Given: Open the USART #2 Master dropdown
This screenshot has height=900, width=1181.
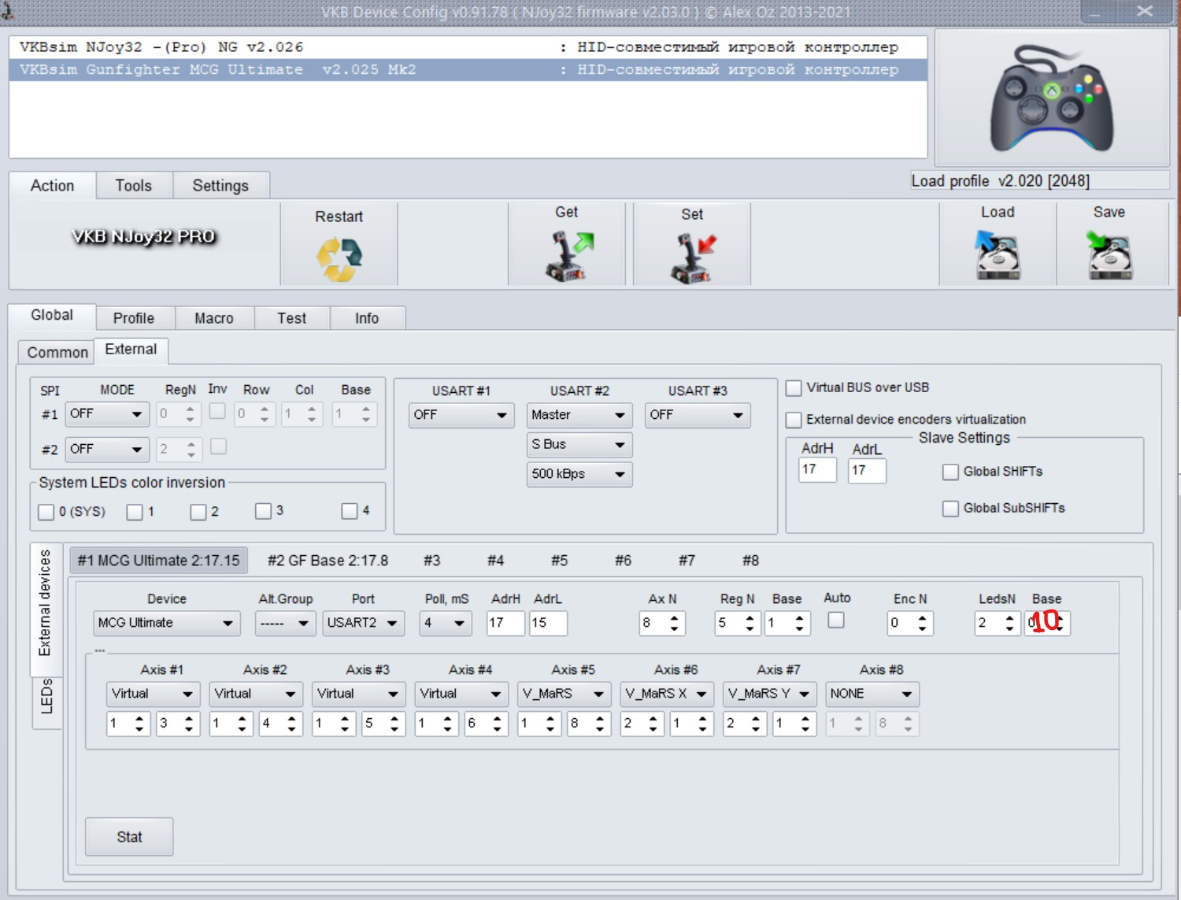Looking at the screenshot, I should coord(579,415).
